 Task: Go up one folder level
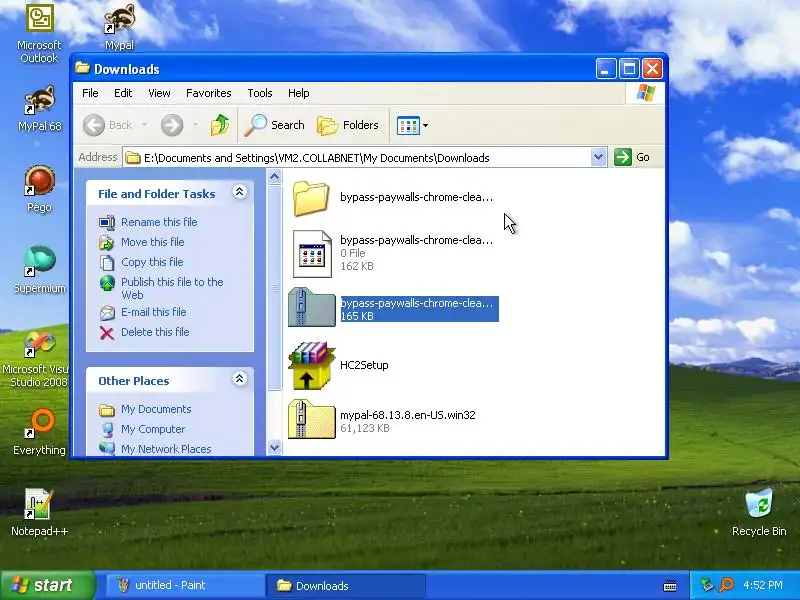220,125
